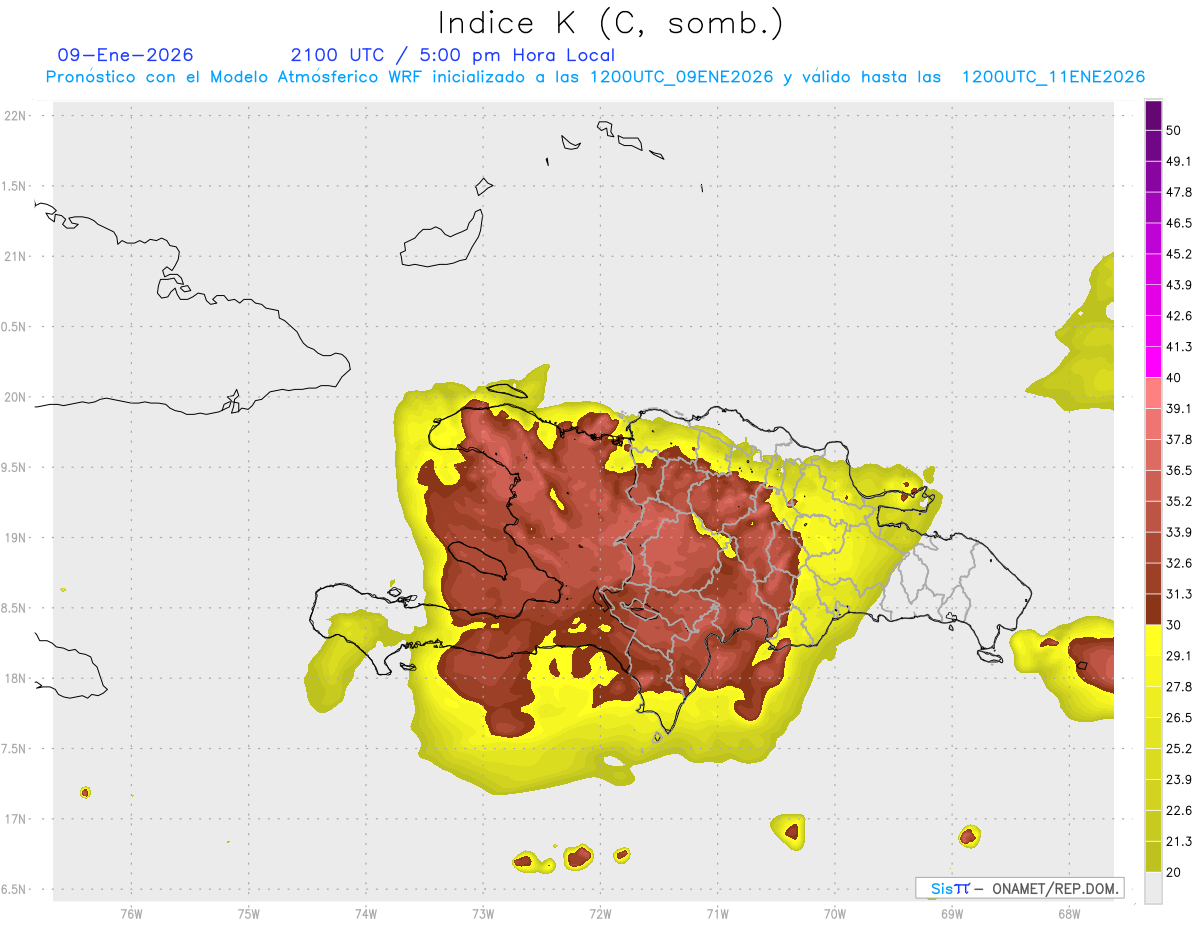Click the 22N latitude label
Viewport: 1200px width, 927px height.
[x=16, y=116]
